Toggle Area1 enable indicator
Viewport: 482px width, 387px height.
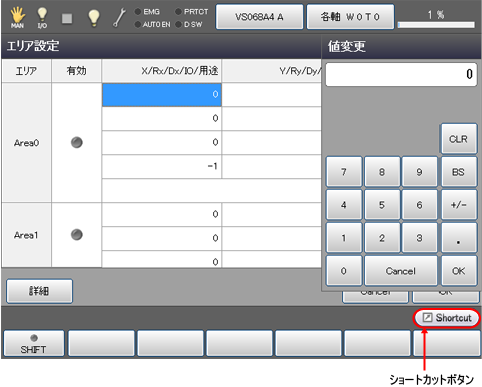click(77, 235)
